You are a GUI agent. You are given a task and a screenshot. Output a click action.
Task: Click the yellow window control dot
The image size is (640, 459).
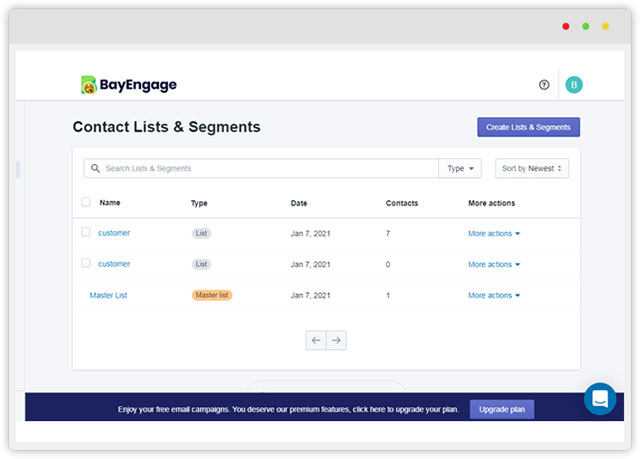(606, 27)
